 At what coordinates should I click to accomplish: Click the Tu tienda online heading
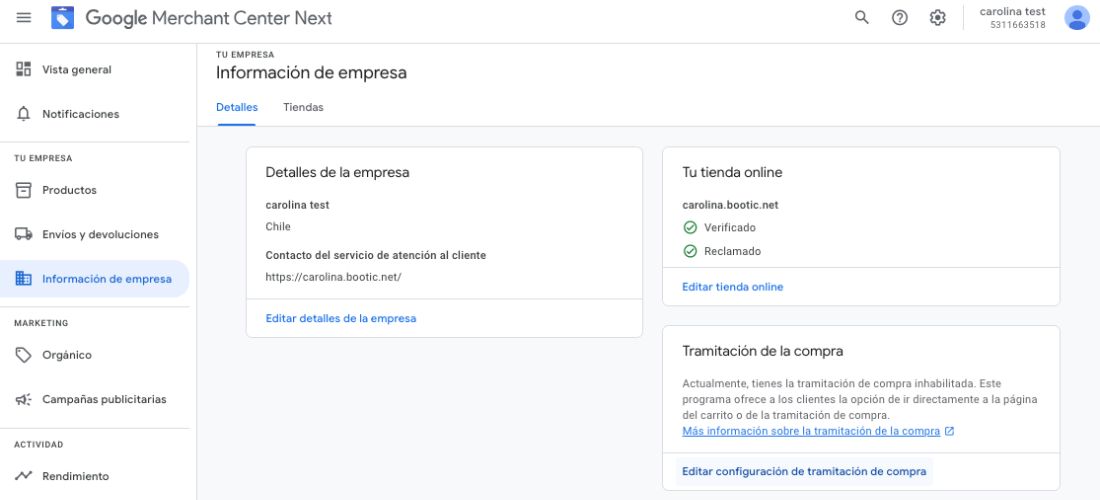click(732, 172)
